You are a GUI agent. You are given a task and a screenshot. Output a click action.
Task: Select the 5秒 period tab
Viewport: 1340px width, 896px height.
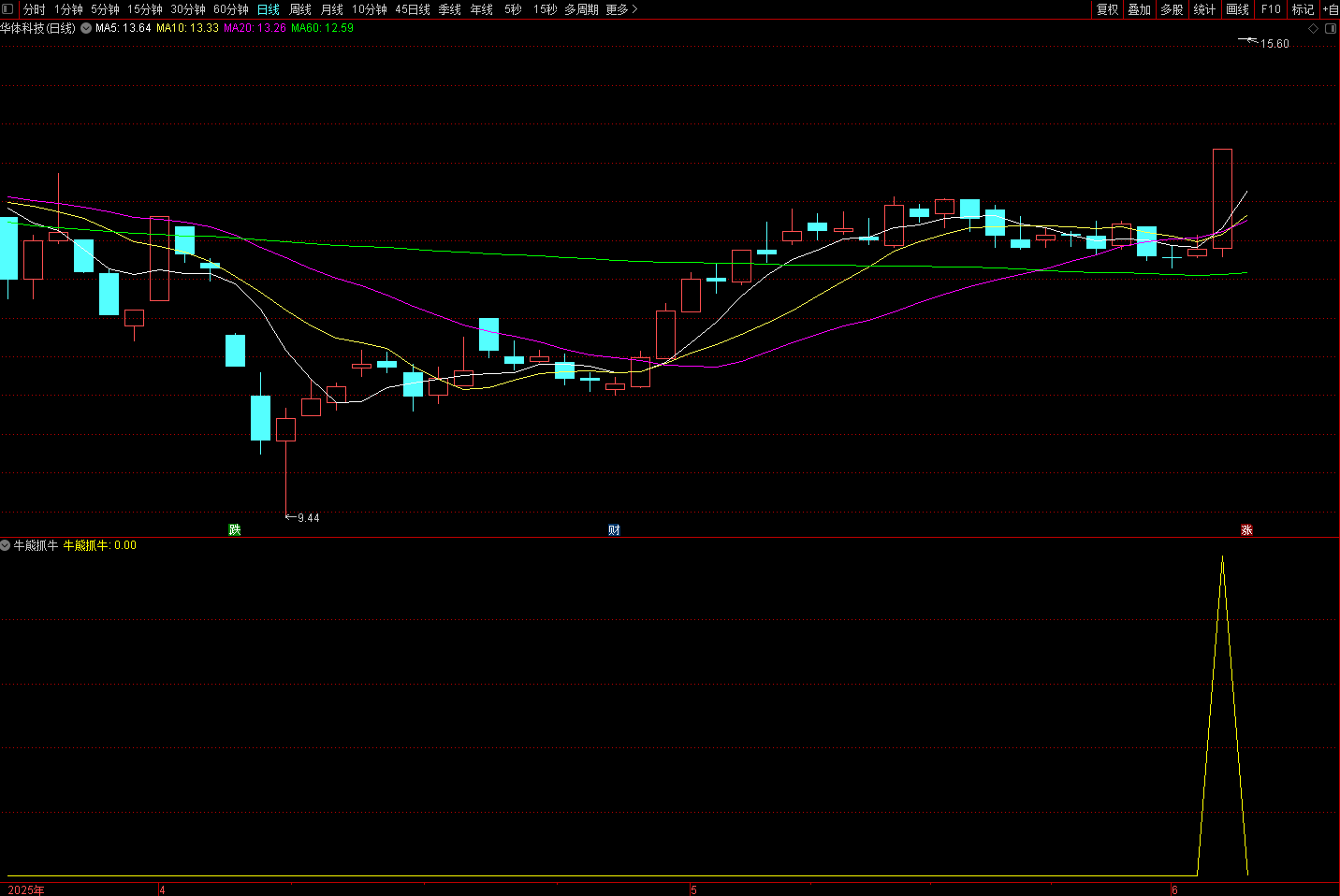point(513,9)
